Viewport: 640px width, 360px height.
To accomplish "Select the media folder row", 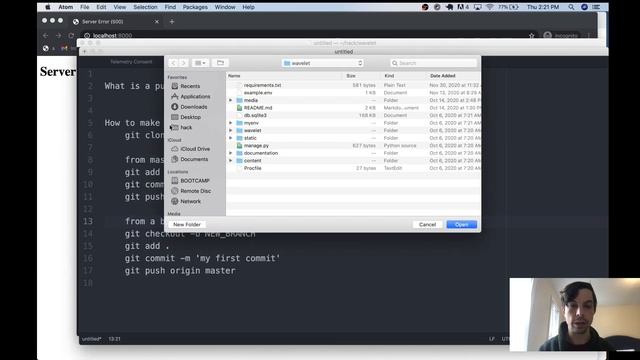I will click(353, 100).
